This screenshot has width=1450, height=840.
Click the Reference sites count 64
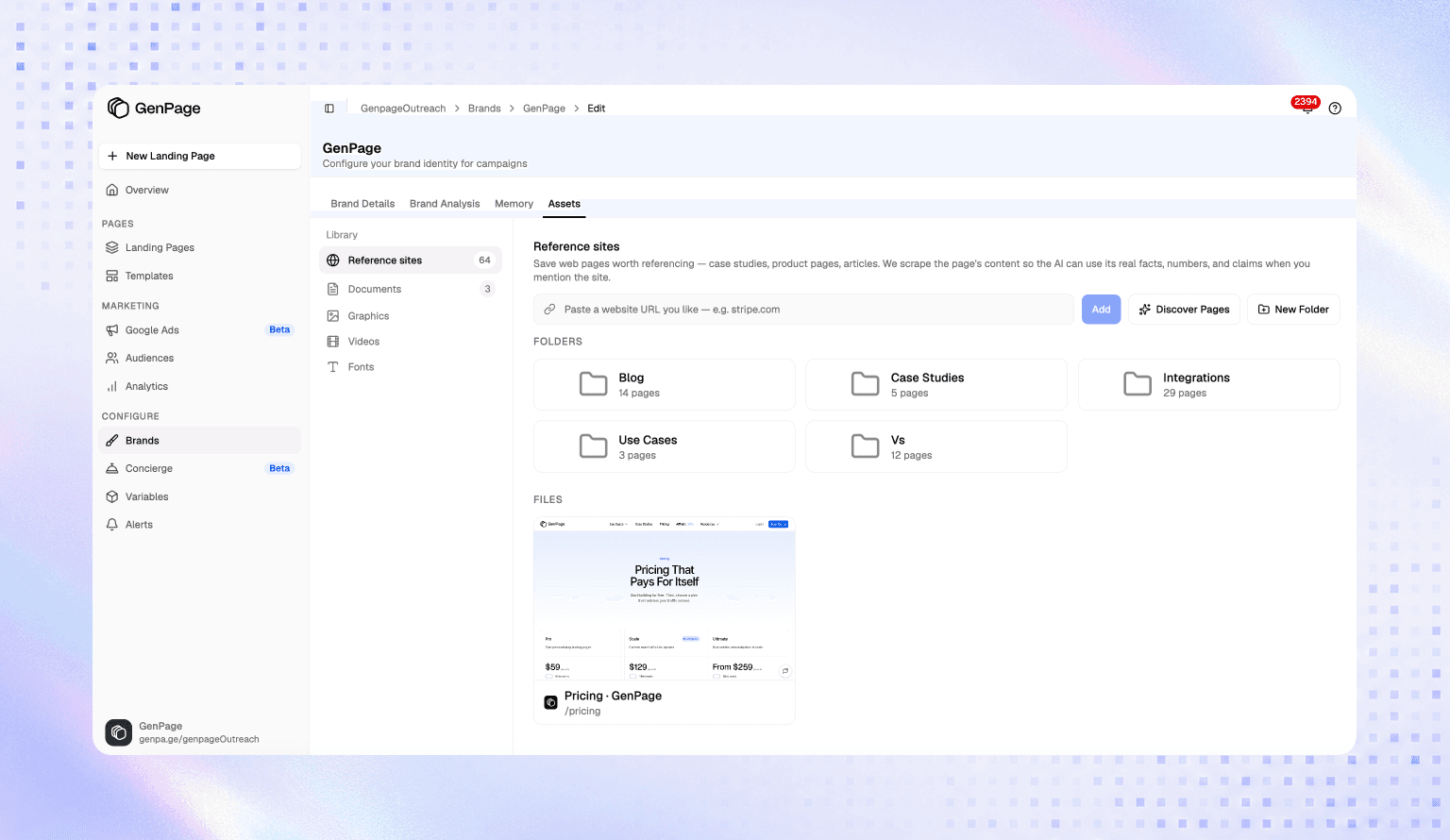(484, 260)
